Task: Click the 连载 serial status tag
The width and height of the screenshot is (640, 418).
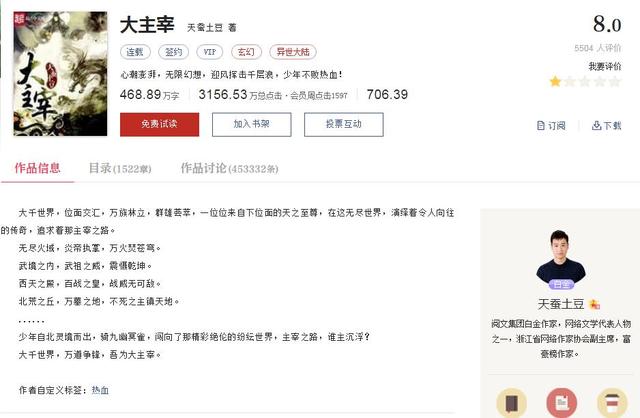Action: coord(135,50)
